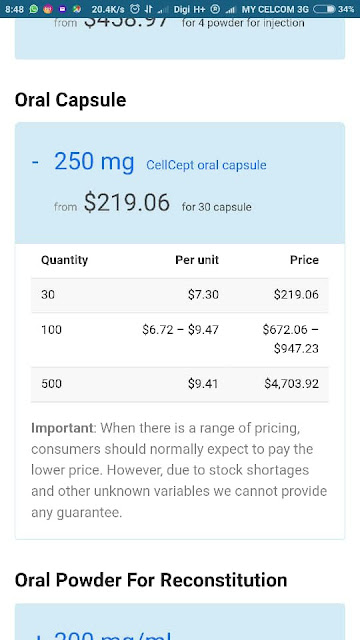Tap the Oral Powder For Reconstitution heading
This screenshot has height=640, width=360.
pyautogui.click(x=151, y=580)
